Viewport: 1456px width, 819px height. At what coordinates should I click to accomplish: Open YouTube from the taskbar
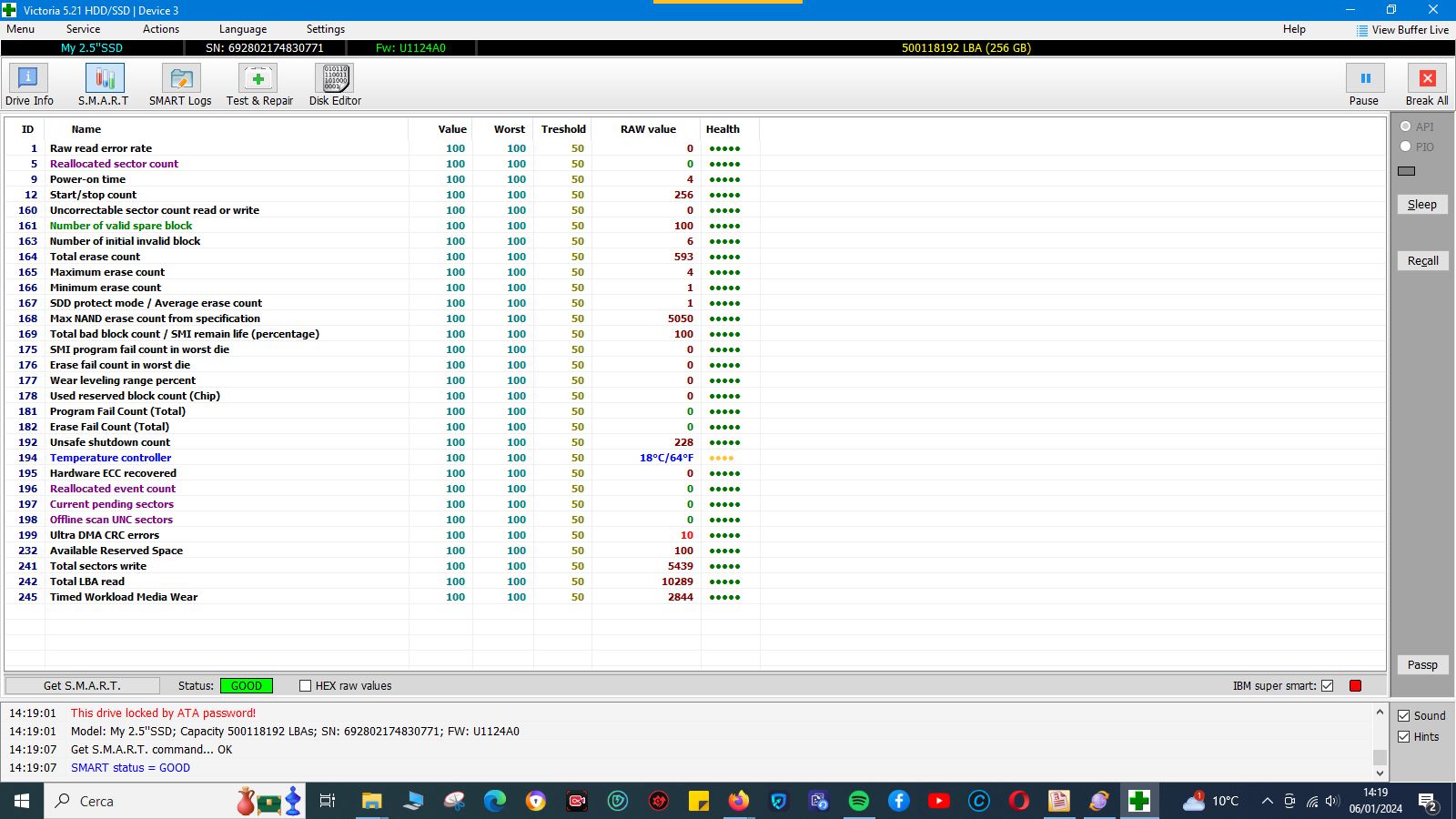click(938, 801)
